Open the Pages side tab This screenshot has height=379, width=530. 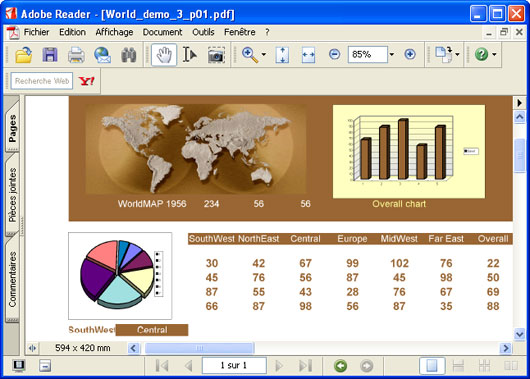[x=13, y=128]
